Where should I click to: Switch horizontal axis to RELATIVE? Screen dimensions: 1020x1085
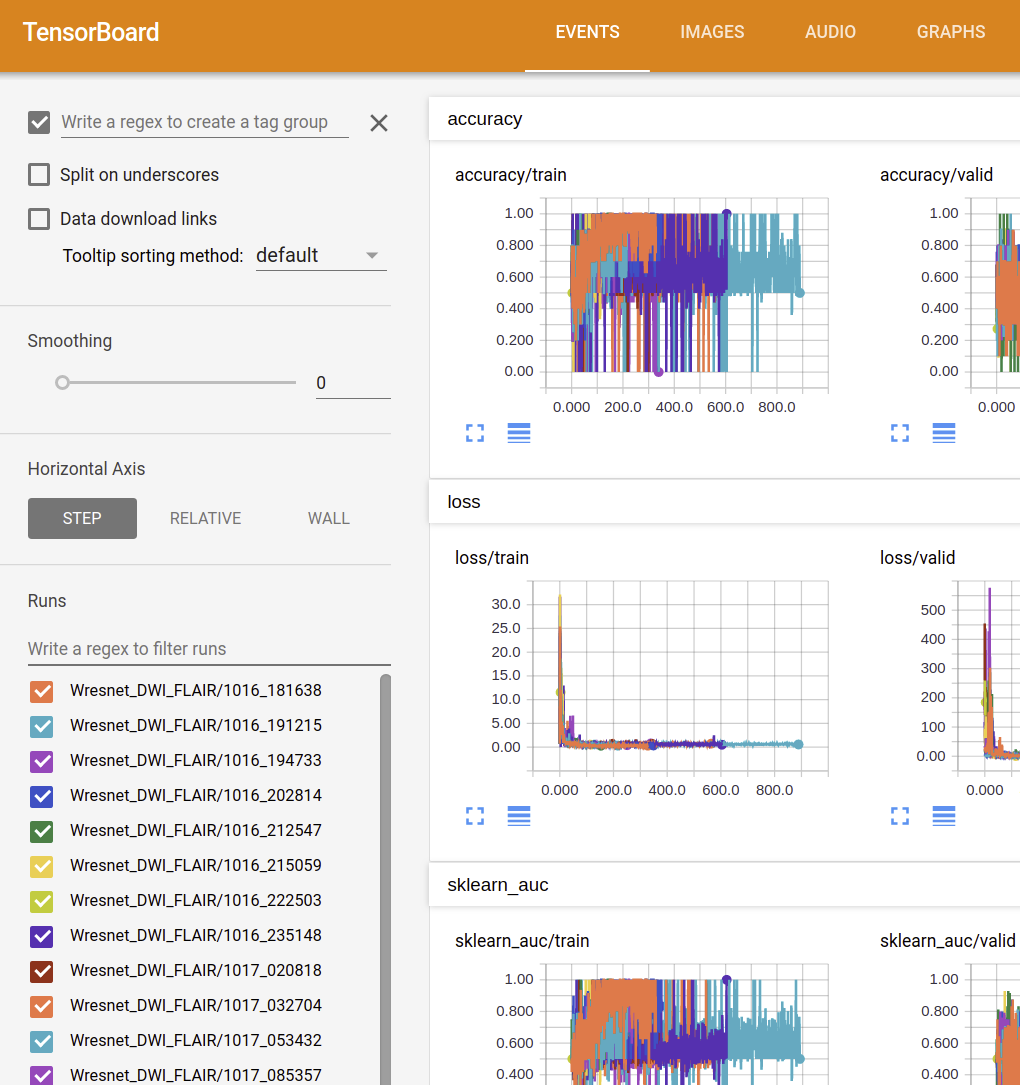click(205, 518)
